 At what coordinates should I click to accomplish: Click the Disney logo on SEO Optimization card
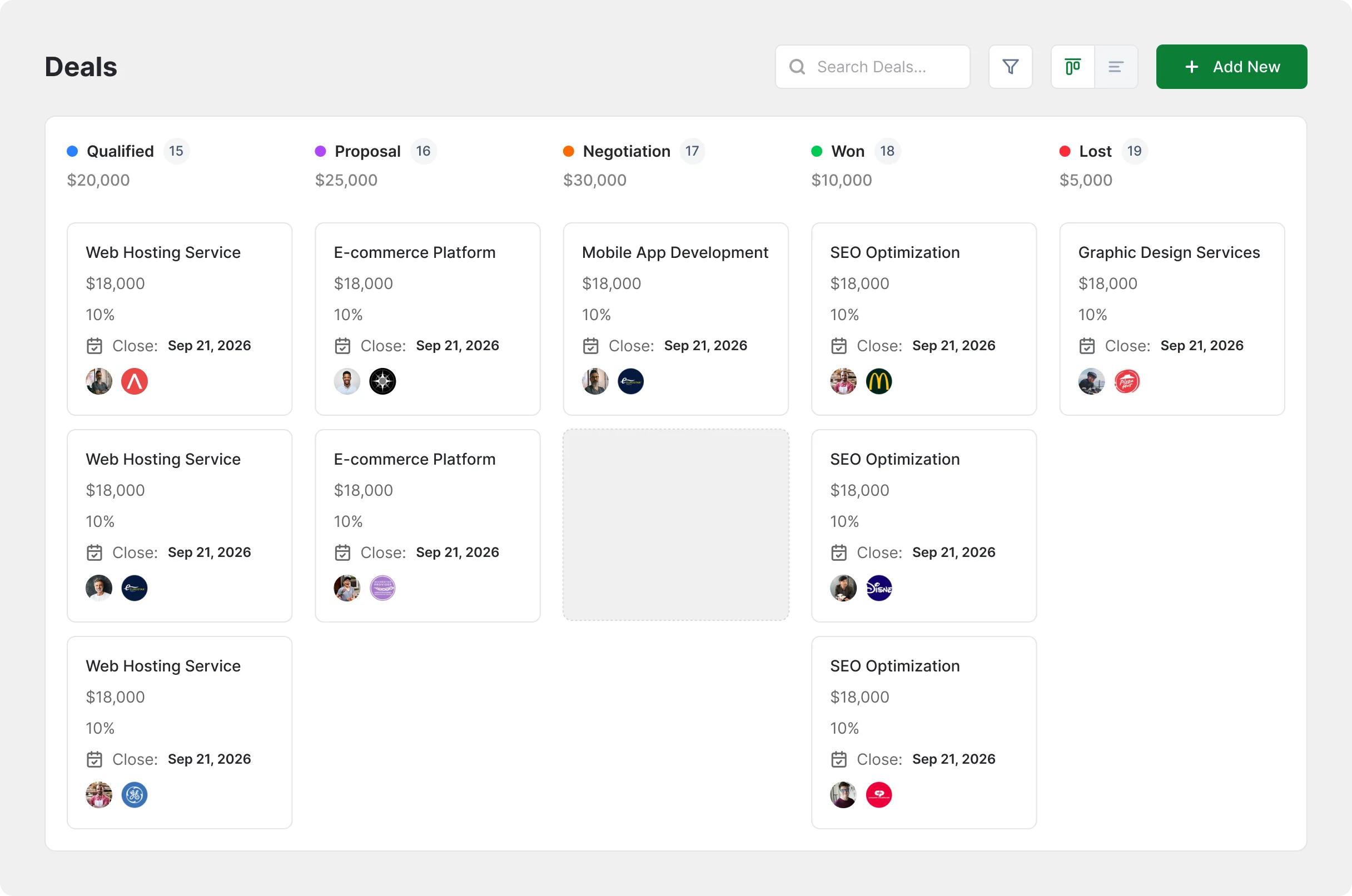click(879, 588)
